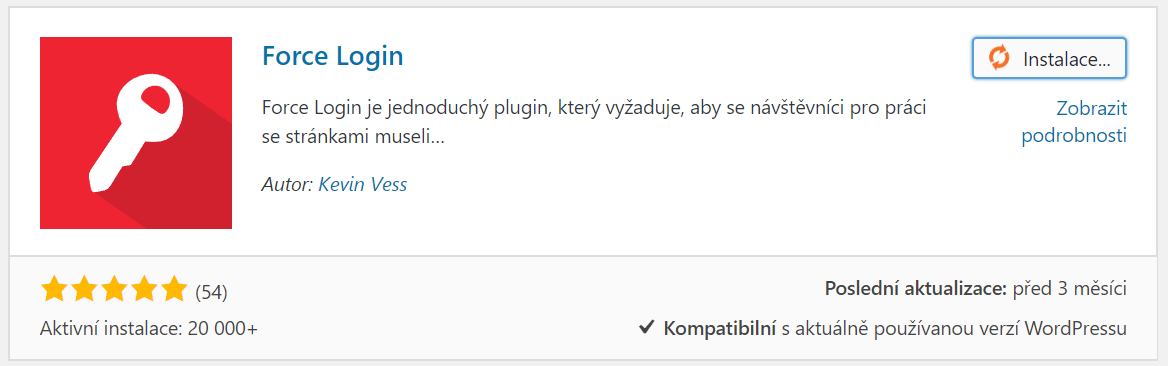Click the před 3 měsíci update time
This screenshot has width=1168, height=366.
1070,288
